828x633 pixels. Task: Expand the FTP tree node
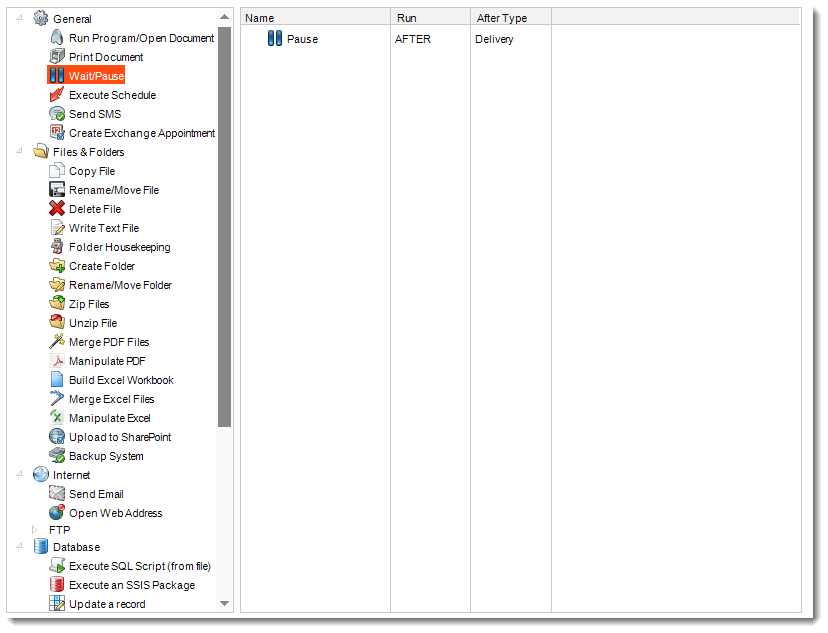coord(36,530)
